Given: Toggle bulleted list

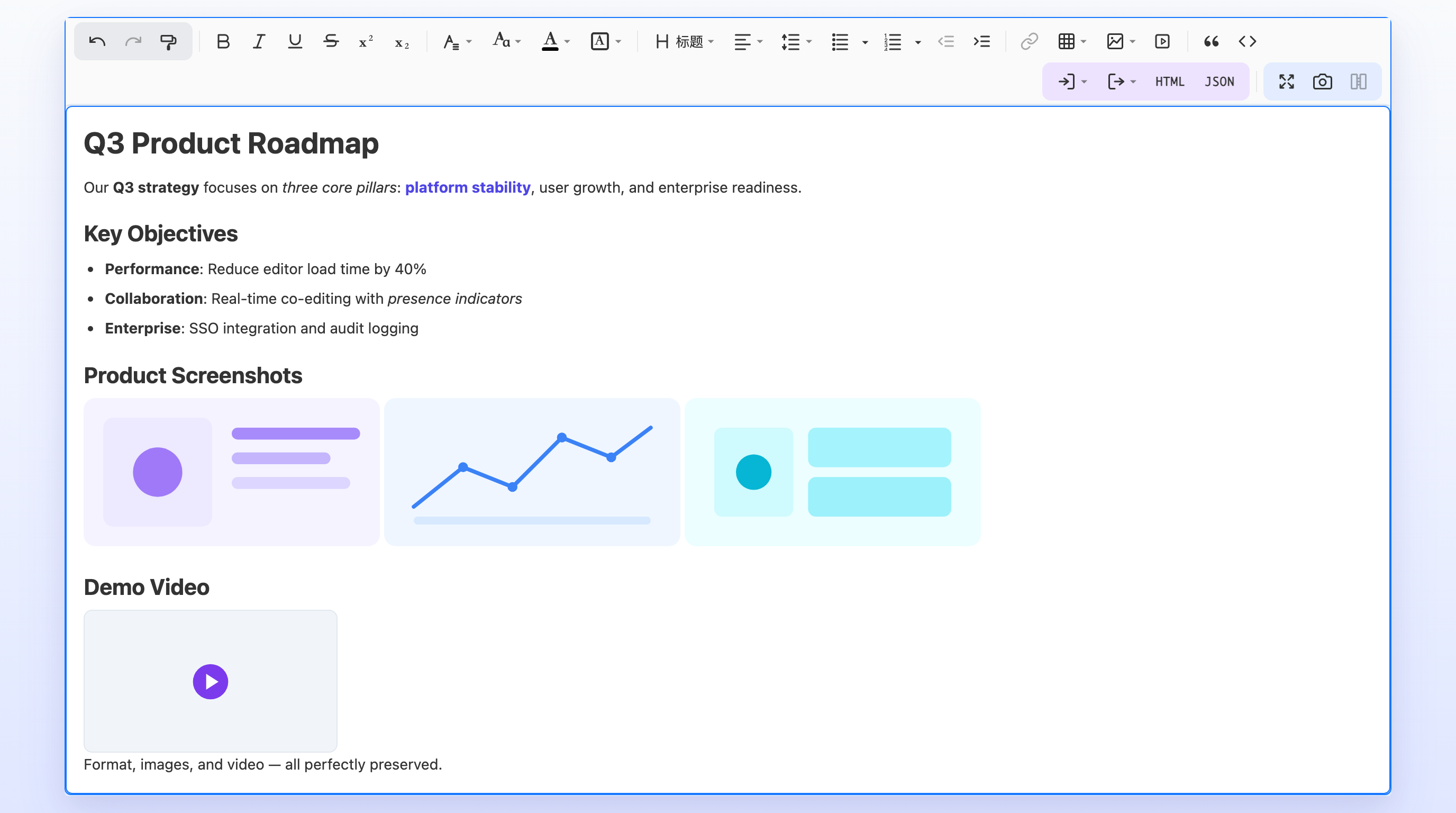Looking at the screenshot, I should pyautogui.click(x=841, y=41).
